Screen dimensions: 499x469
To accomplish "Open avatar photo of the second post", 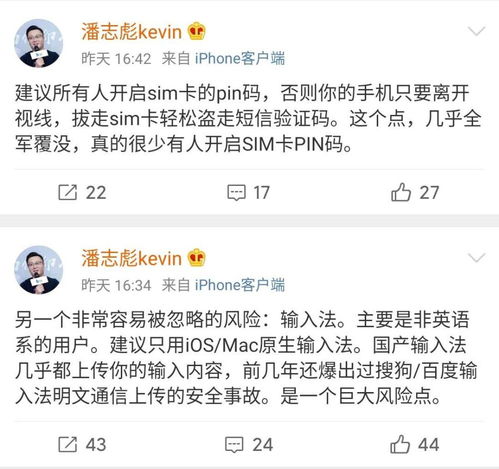I will pos(38,270).
